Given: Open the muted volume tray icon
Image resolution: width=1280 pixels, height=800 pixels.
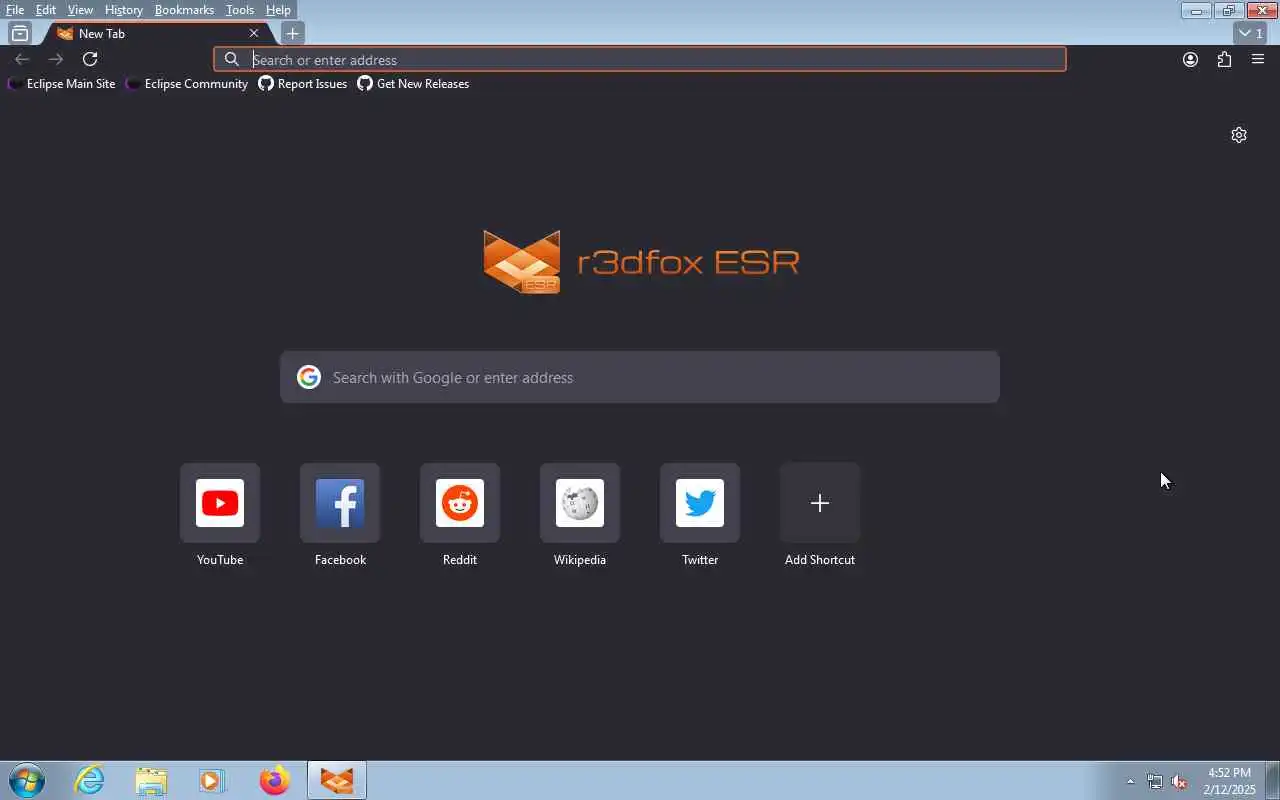Looking at the screenshot, I should click(1179, 781).
